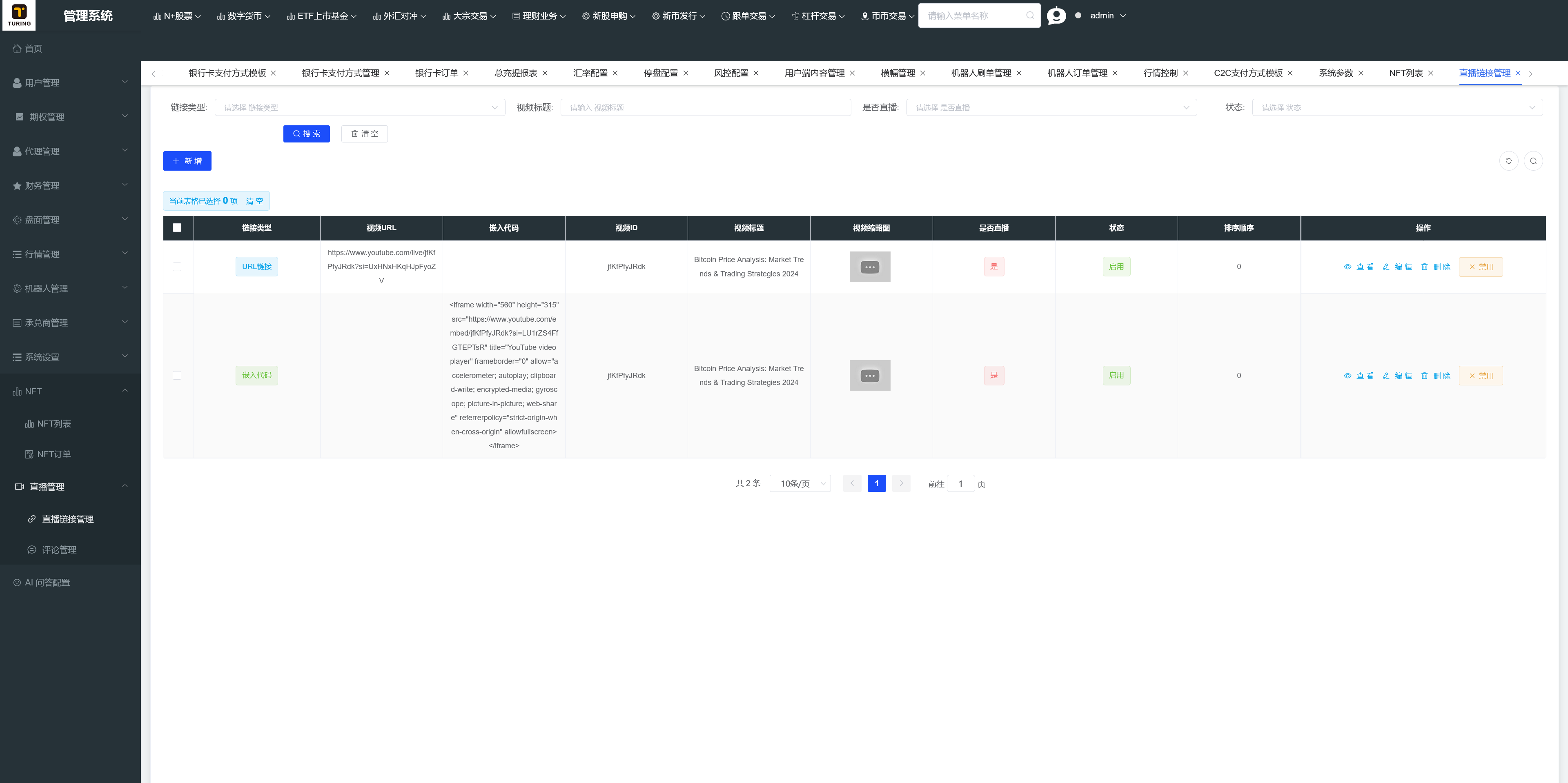Open NFT订单 in the sidebar
Screen dimensions: 1568x783
(70, 454)
